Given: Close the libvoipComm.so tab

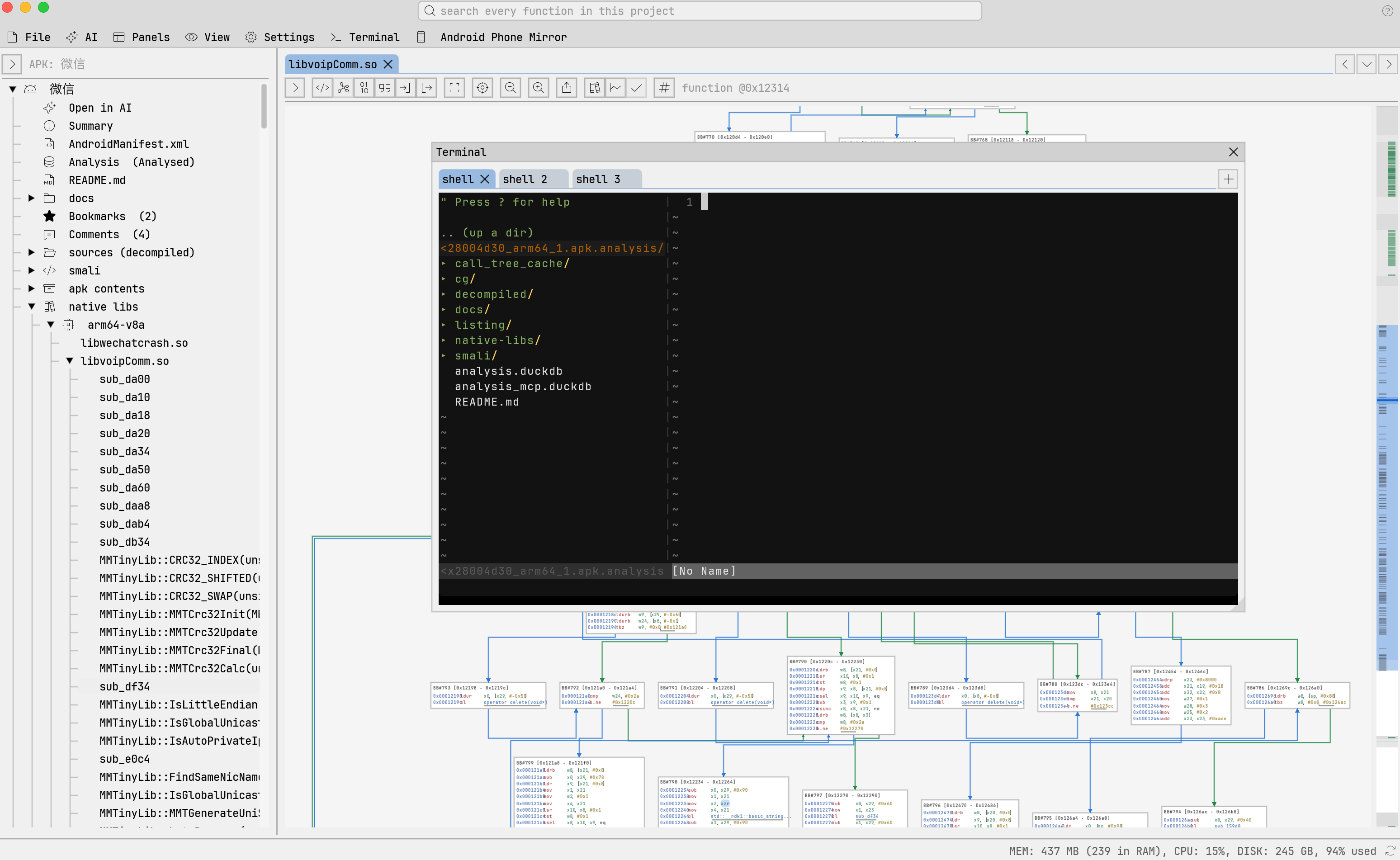Looking at the screenshot, I should [388, 64].
